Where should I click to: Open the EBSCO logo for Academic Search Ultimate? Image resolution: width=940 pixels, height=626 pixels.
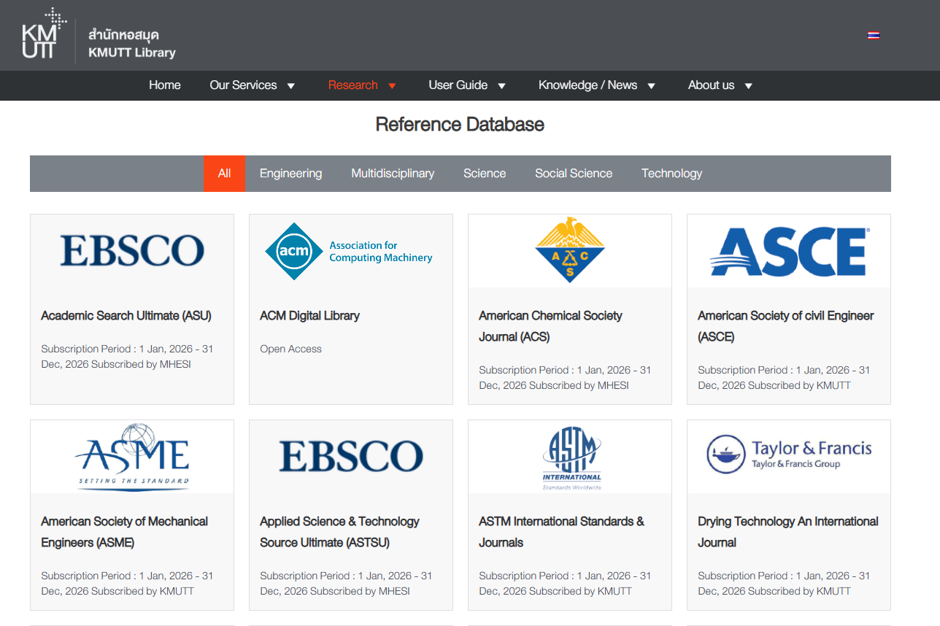[x=132, y=251]
